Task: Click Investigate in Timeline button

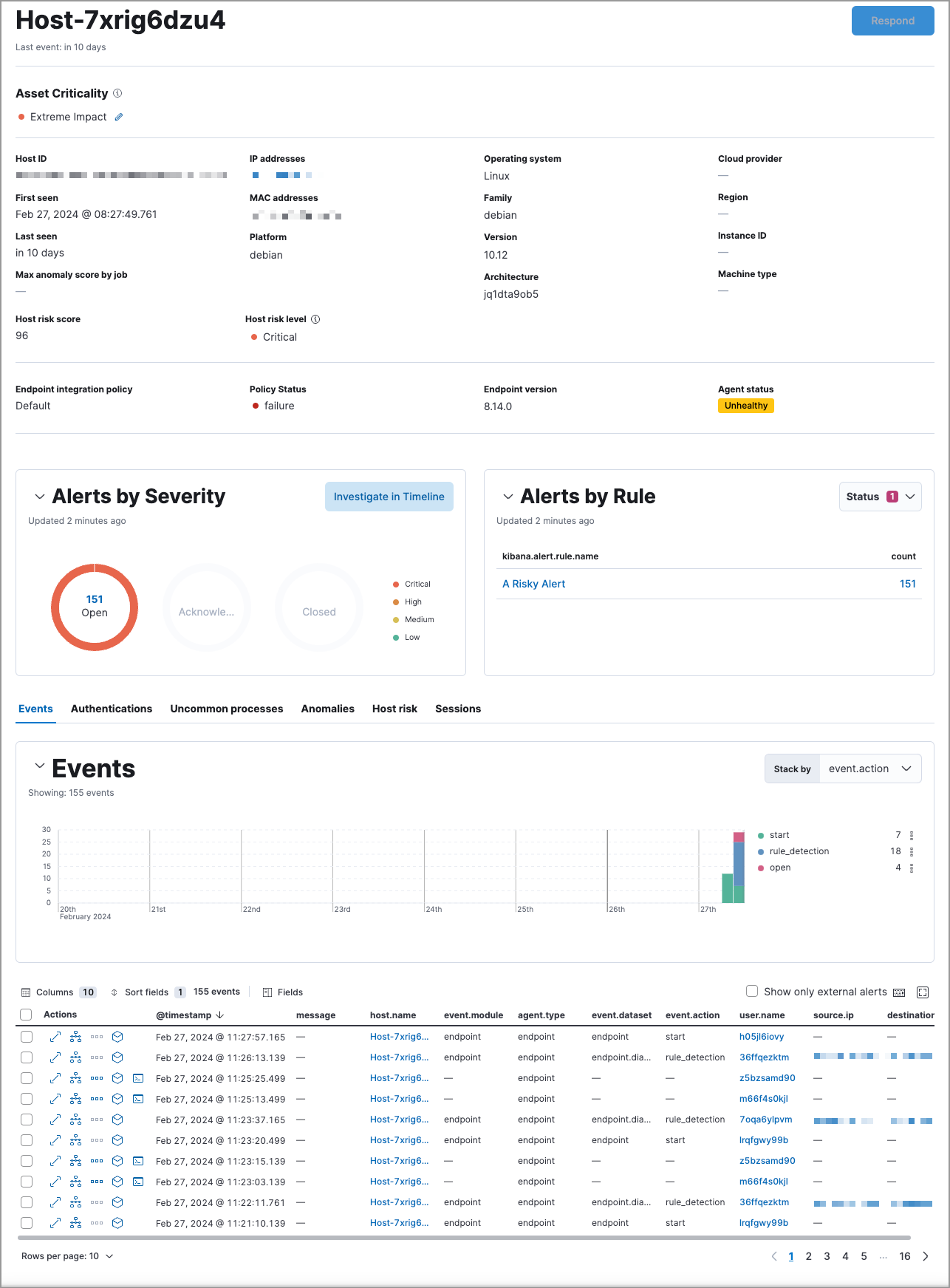Action: 389,497
